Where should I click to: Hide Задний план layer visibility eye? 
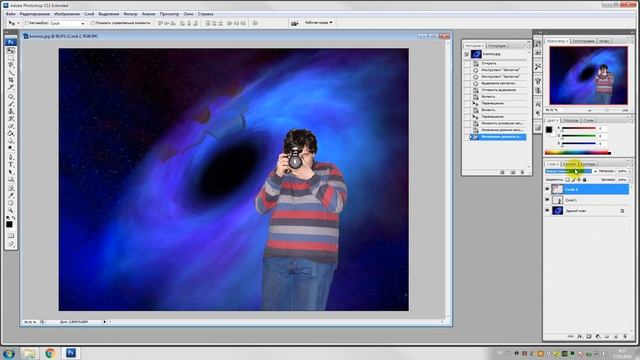[547, 210]
